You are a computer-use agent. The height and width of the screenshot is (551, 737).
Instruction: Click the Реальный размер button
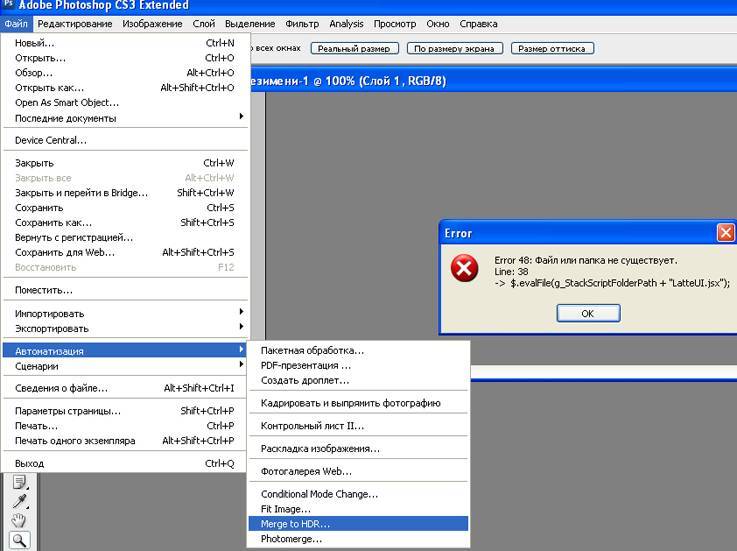tap(354, 48)
